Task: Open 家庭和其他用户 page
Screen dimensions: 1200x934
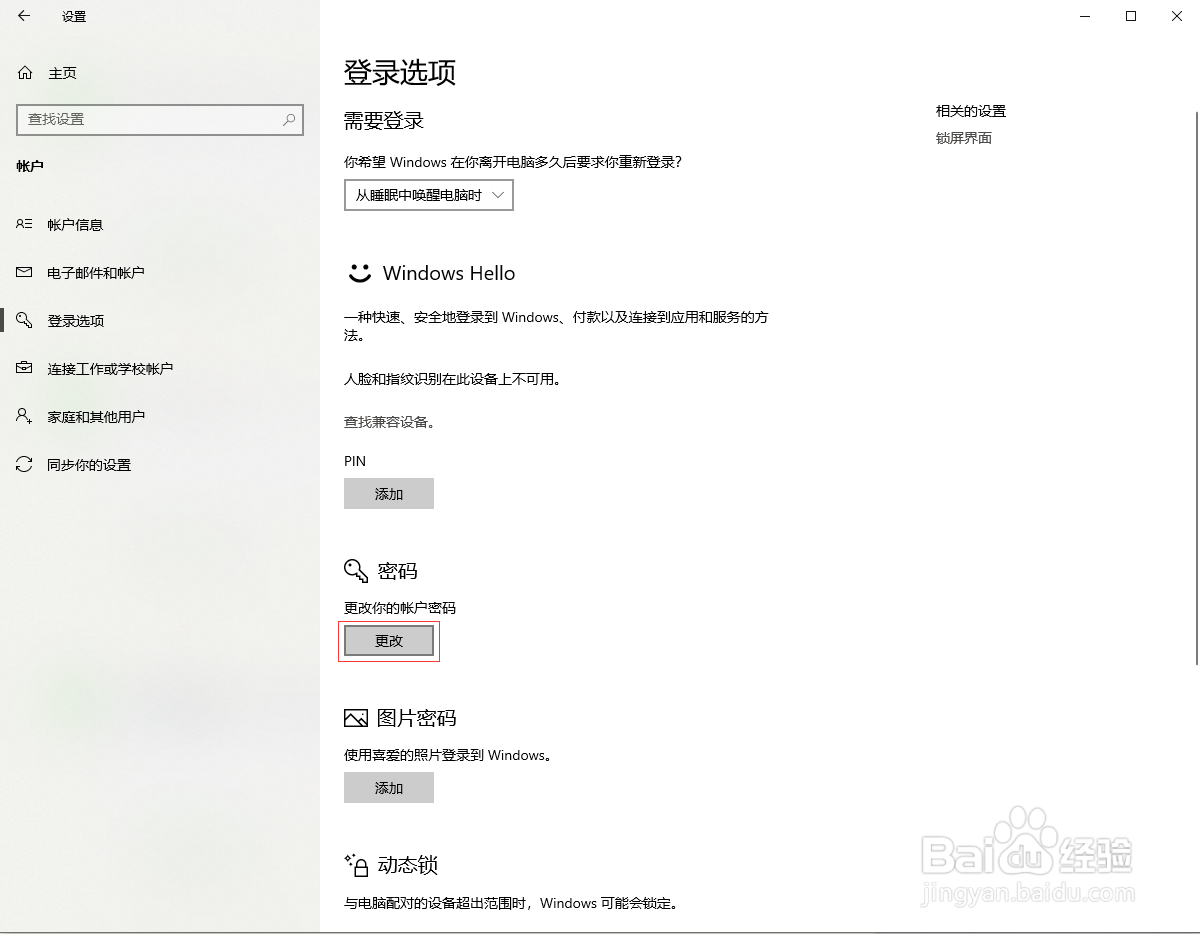Action: click(x=23, y=416)
